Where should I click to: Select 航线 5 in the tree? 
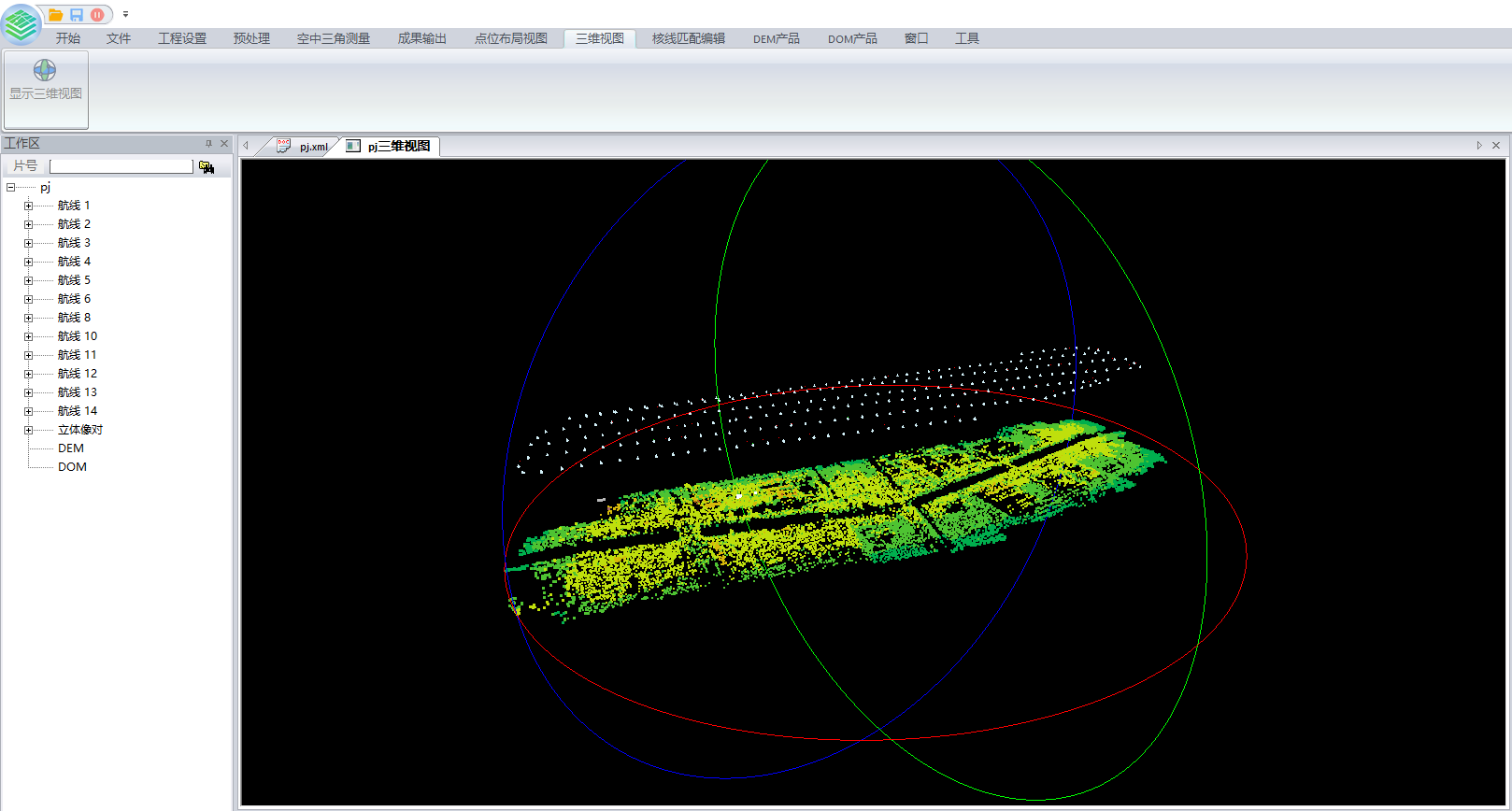point(74,280)
